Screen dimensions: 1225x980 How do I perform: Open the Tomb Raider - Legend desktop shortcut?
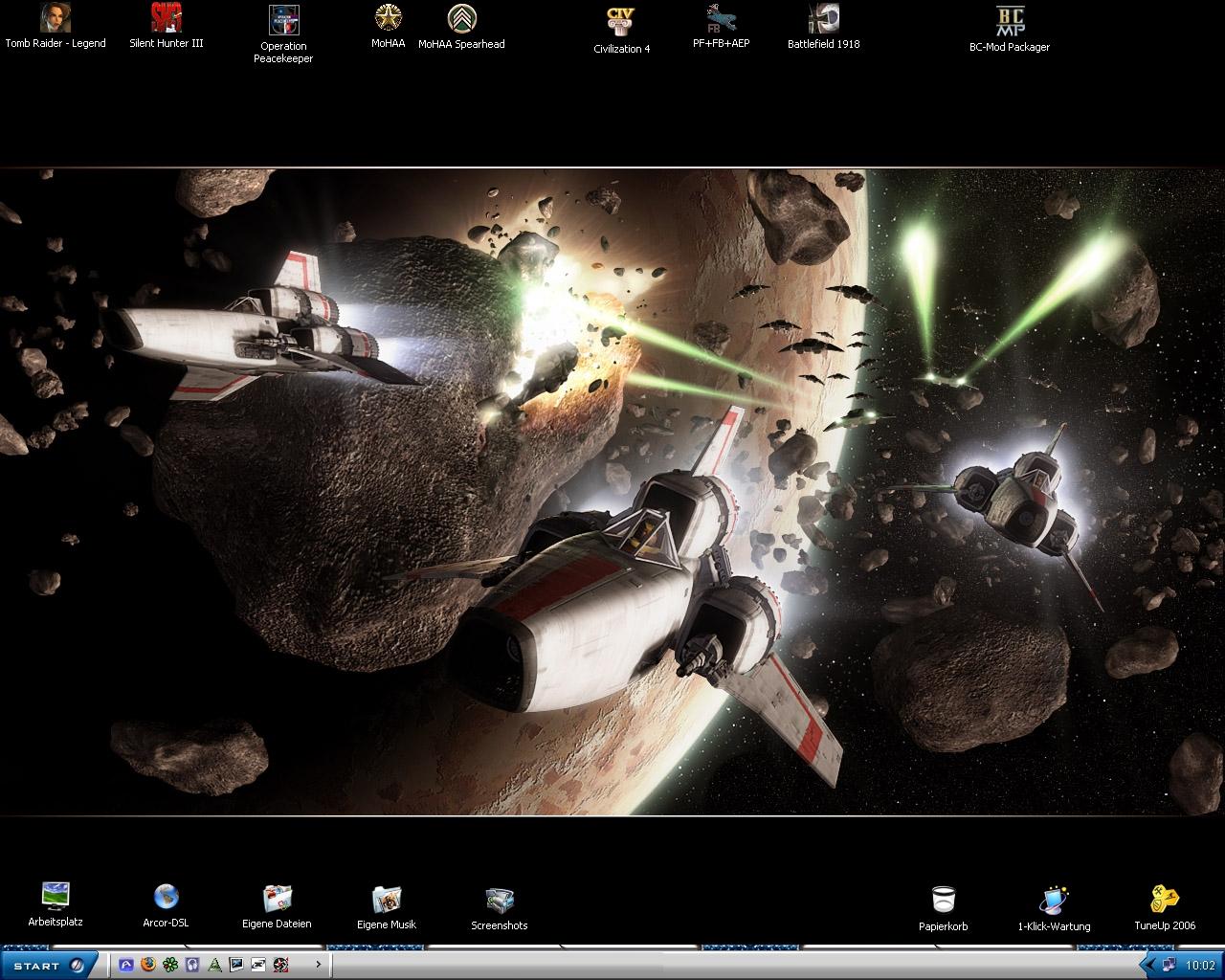pos(56,26)
